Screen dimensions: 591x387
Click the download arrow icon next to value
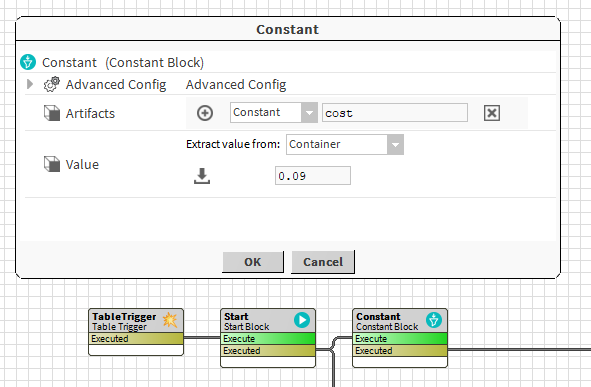(x=202, y=176)
